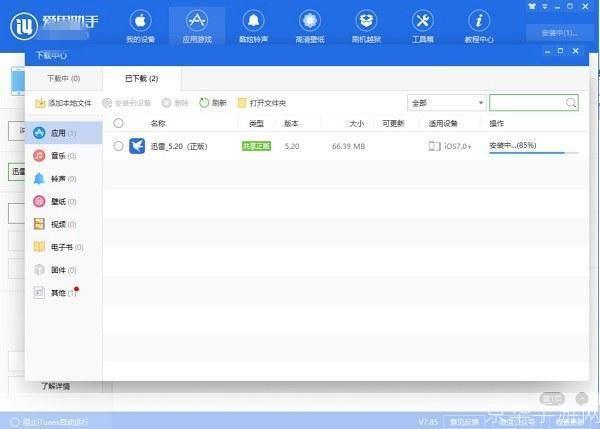Select the Other (其他) sidebar category
Screen dimensions: 600x429
[64, 293]
